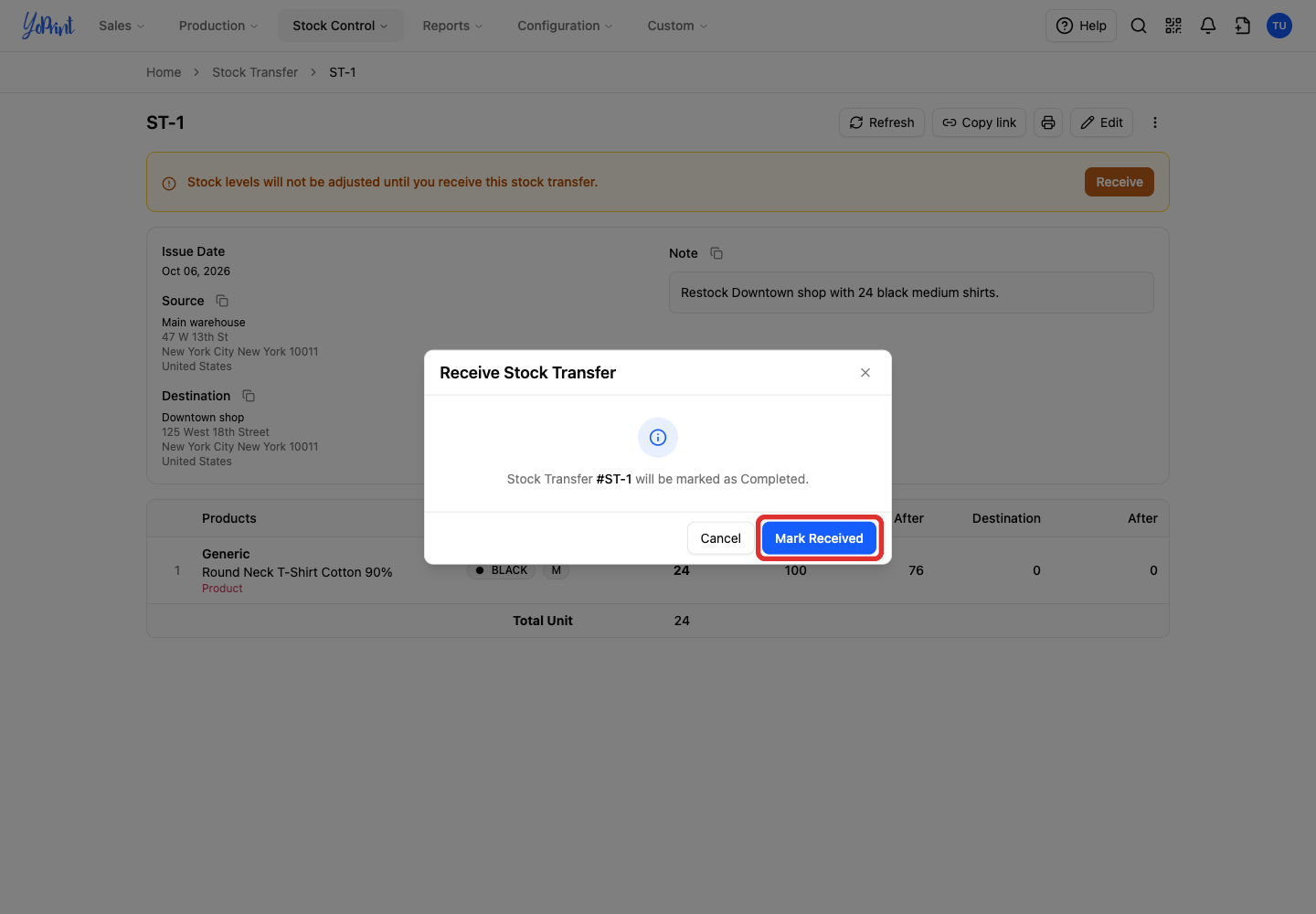The width and height of the screenshot is (1316, 914).
Task: Open the Stock Control menu
Action: pos(340,26)
